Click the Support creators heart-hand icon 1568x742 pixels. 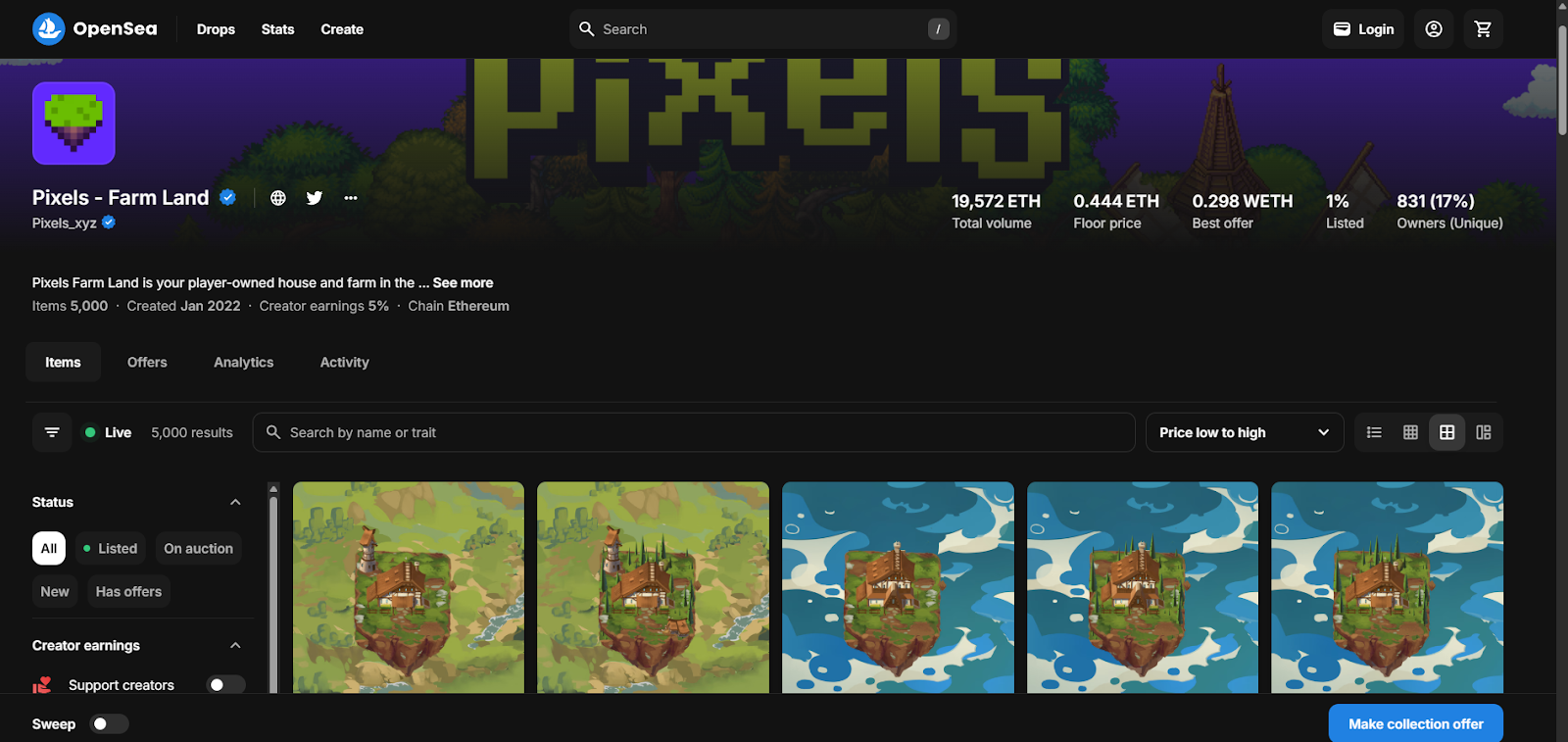pyautogui.click(x=41, y=685)
